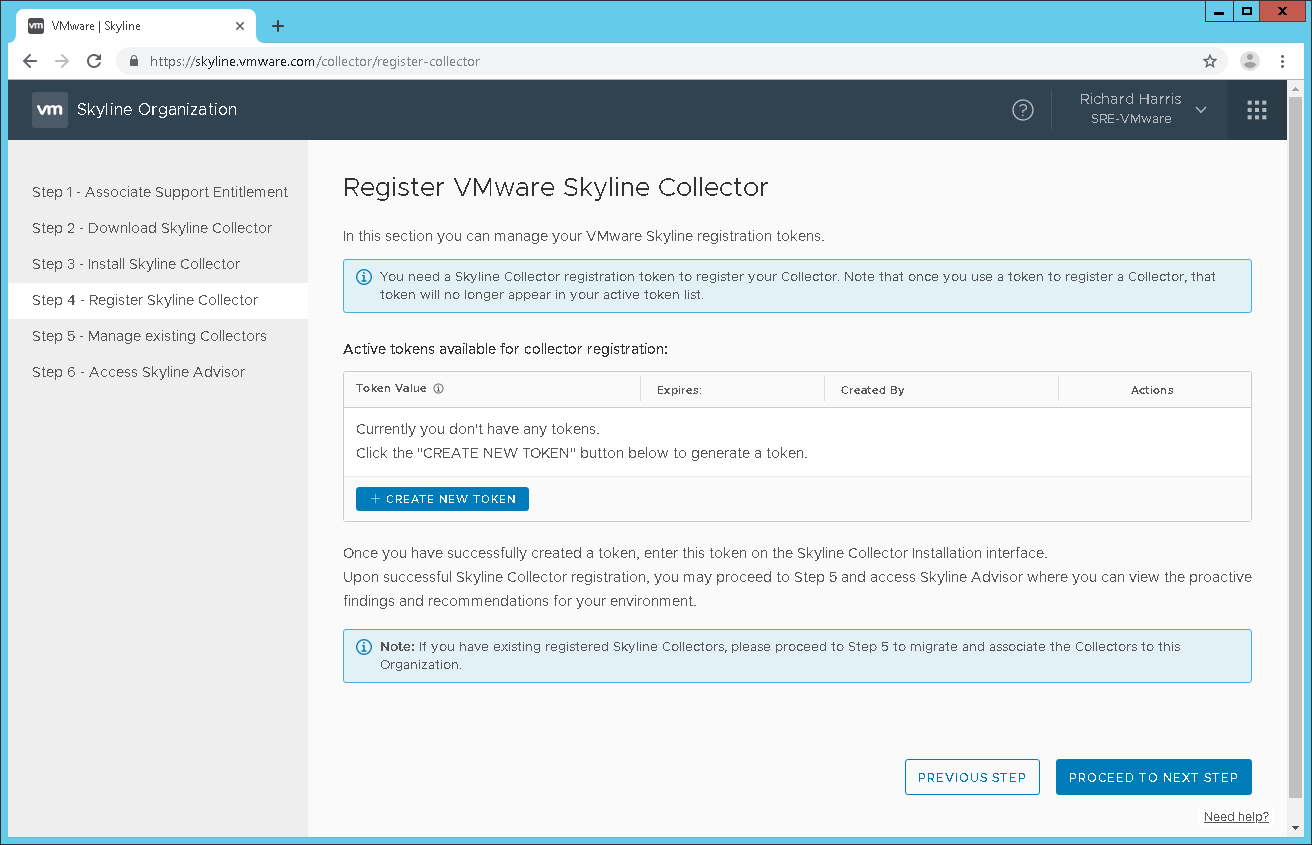Click the Created By column header
This screenshot has height=845, width=1312.
click(x=872, y=390)
